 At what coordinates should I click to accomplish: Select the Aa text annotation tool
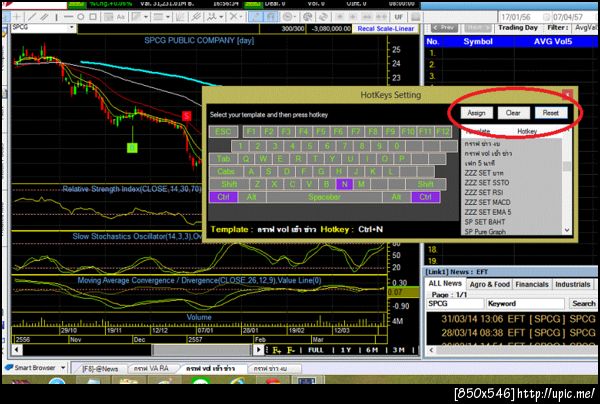pos(121,17)
